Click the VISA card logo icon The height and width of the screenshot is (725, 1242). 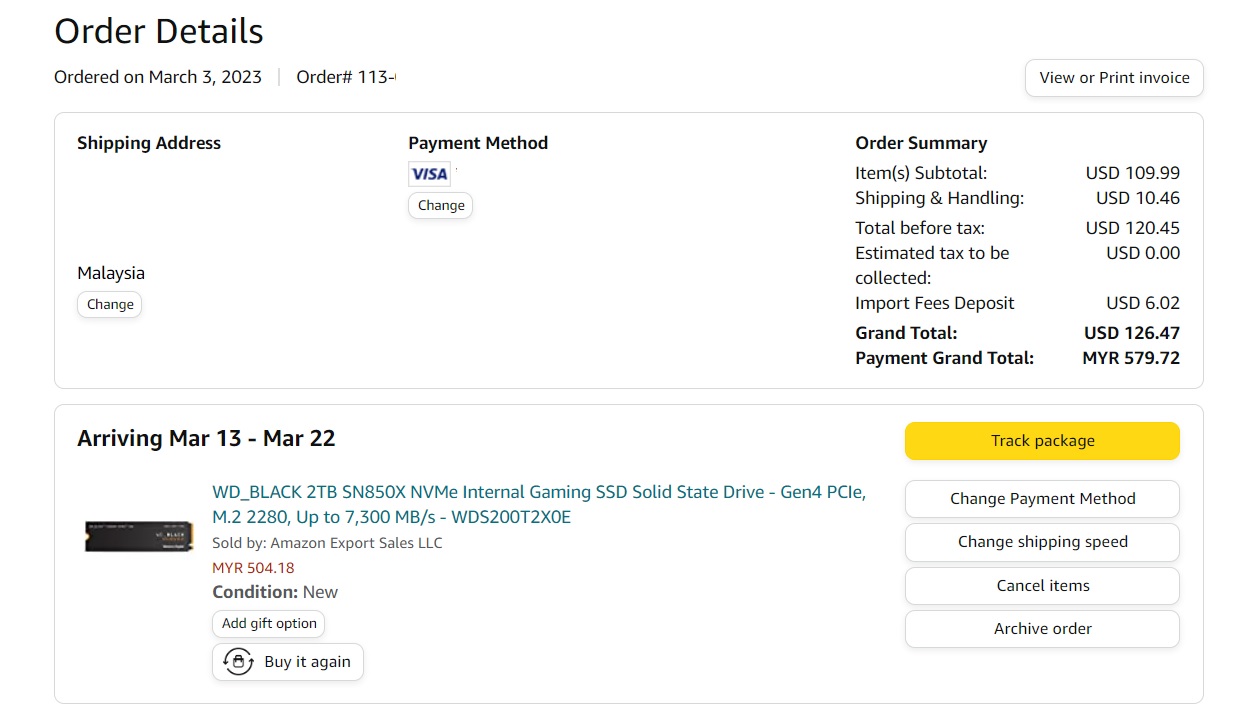click(430, 173)
